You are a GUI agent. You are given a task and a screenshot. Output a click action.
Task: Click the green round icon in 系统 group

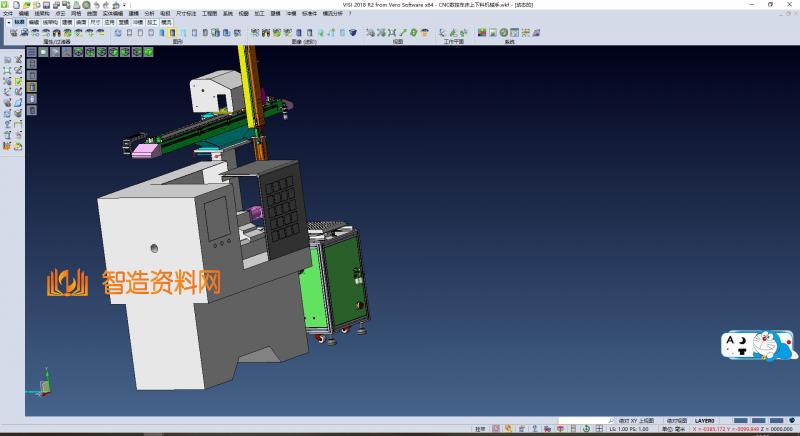pyautogui.click(x=503, y=33)
